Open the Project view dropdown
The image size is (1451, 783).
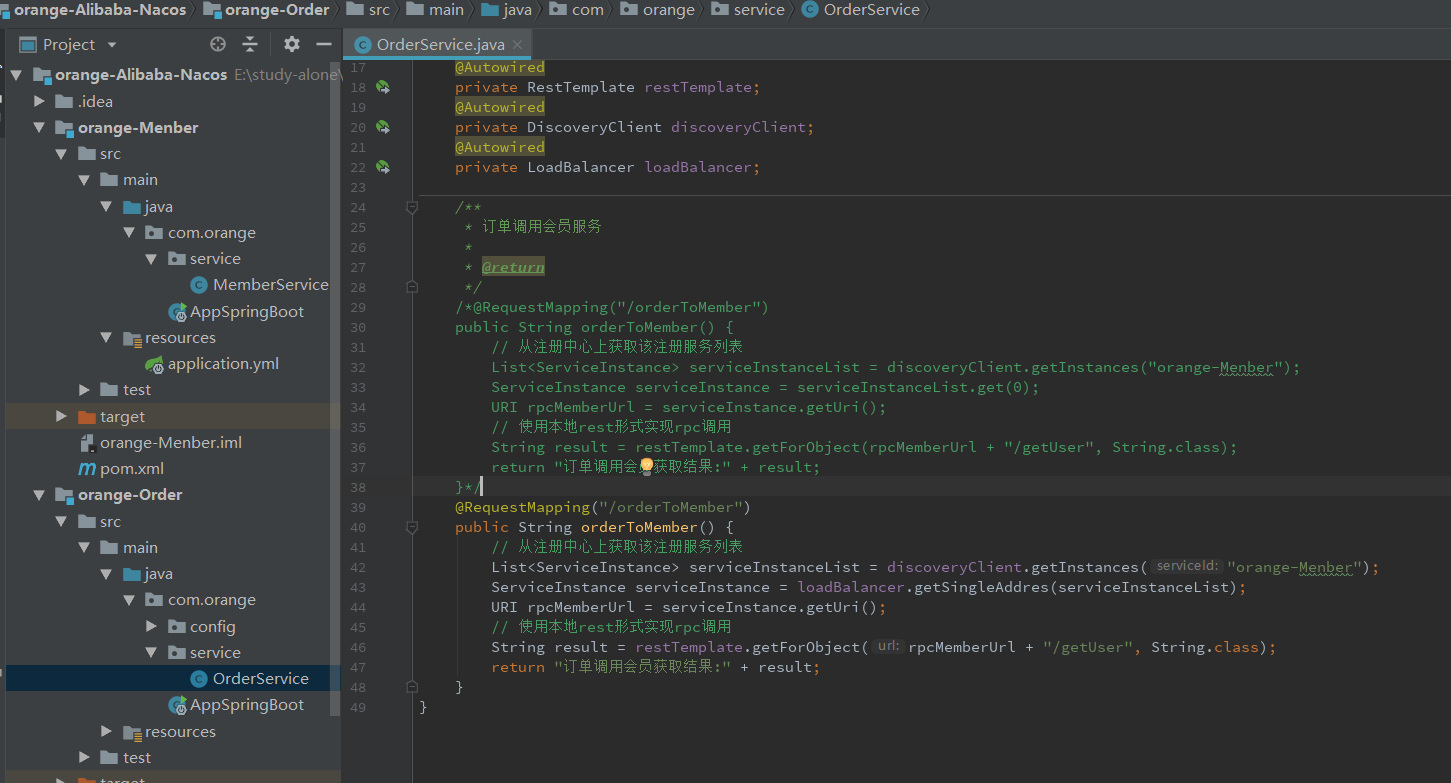click(x=112, y=45)
